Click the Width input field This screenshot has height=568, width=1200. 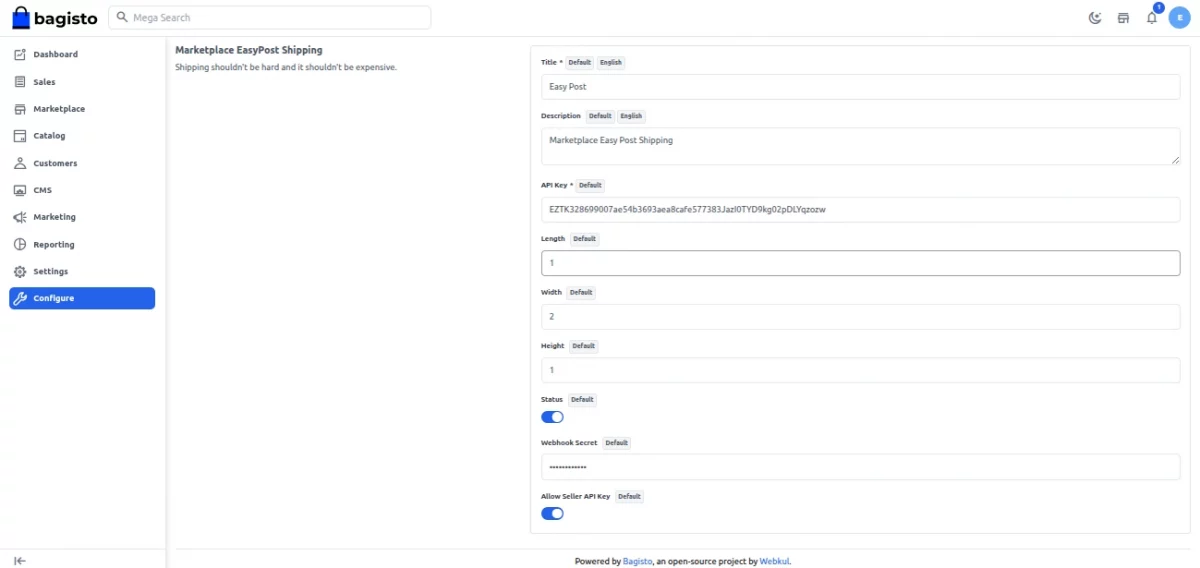[860, 316]
